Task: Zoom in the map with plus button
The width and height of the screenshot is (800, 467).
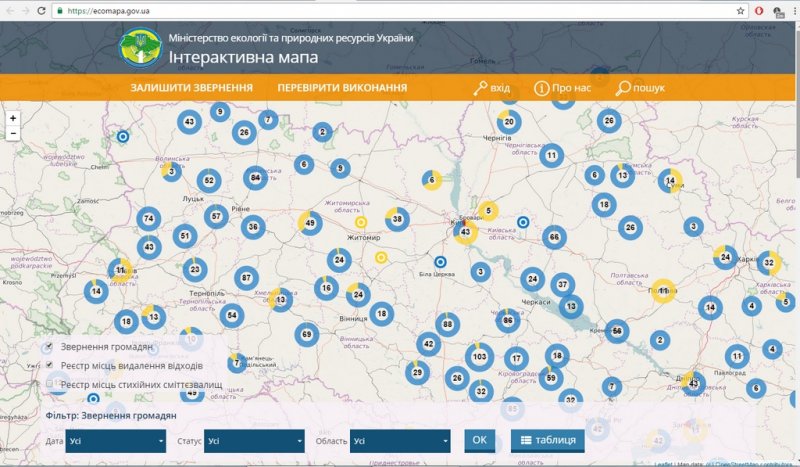Action: pyautogui.click(x=13, y=118)
